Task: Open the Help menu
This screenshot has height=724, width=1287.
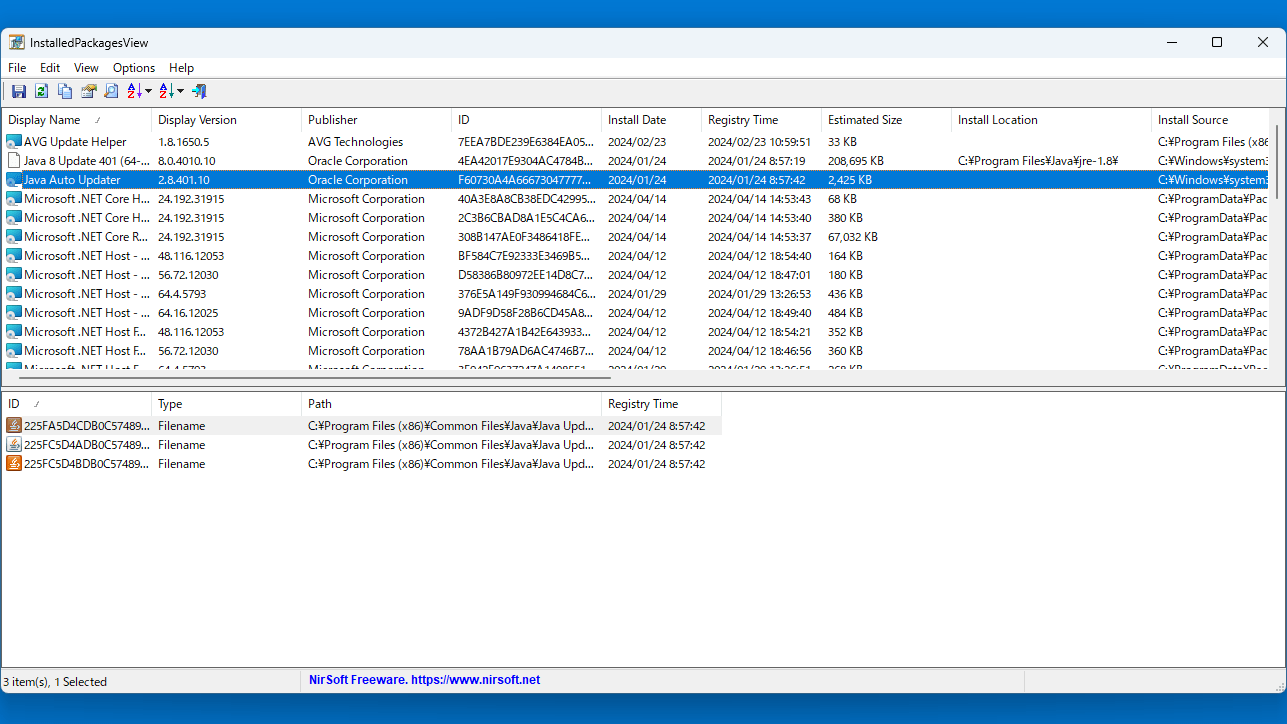Action: tap(181, 68)
